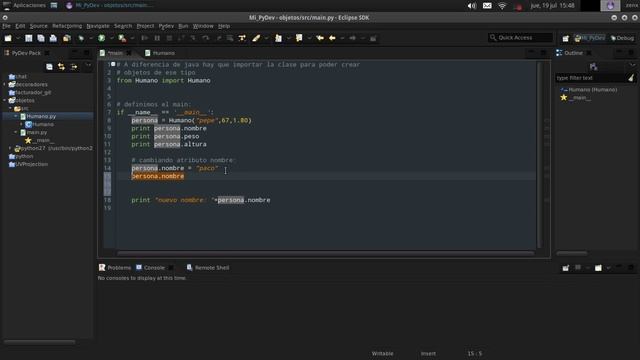Select Humano (Humano) in Outline
Screen dimensions: 640x360
pyautogui.click(x=589, y=89)
